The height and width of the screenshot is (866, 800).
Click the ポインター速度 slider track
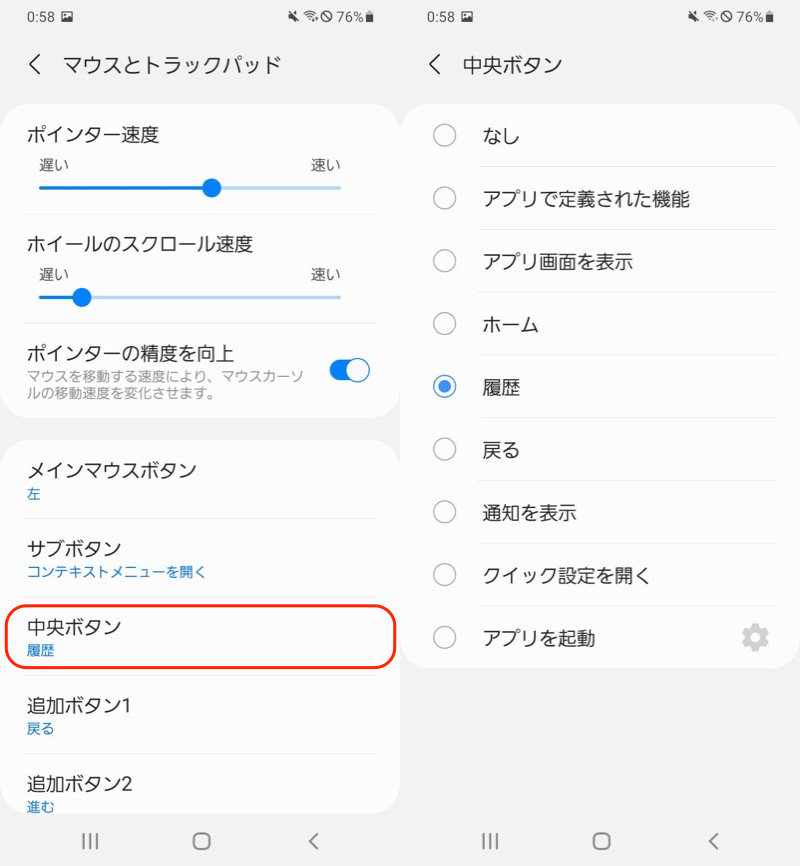pos(190,188)
